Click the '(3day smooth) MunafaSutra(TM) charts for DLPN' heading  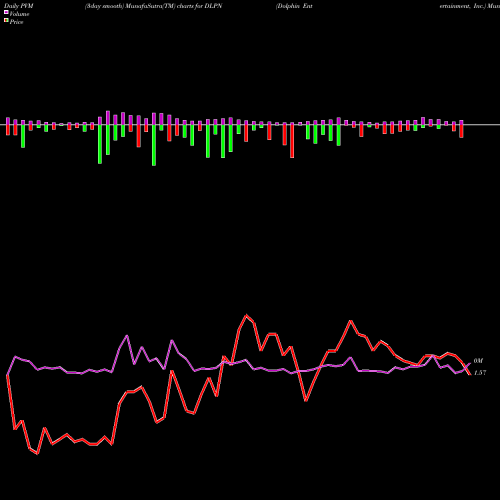[x=153, y=6]
